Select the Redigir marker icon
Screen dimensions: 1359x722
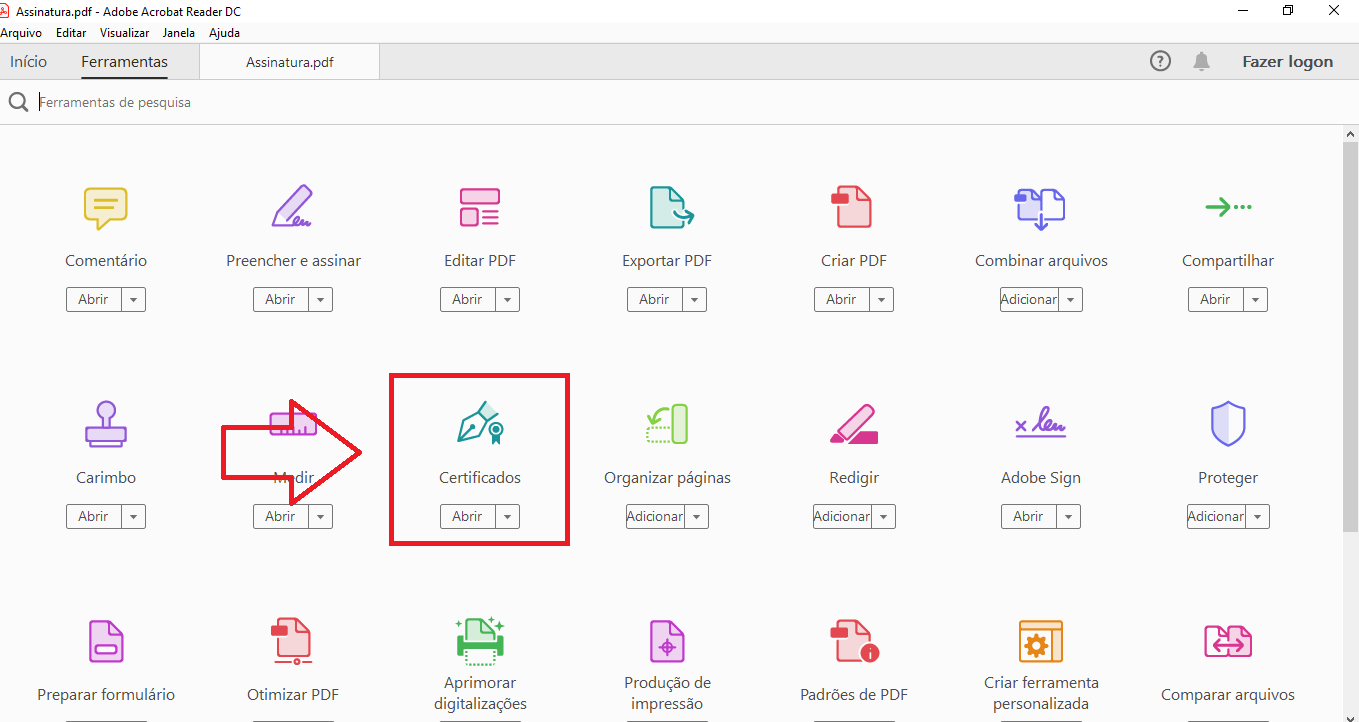pos(853,424)
